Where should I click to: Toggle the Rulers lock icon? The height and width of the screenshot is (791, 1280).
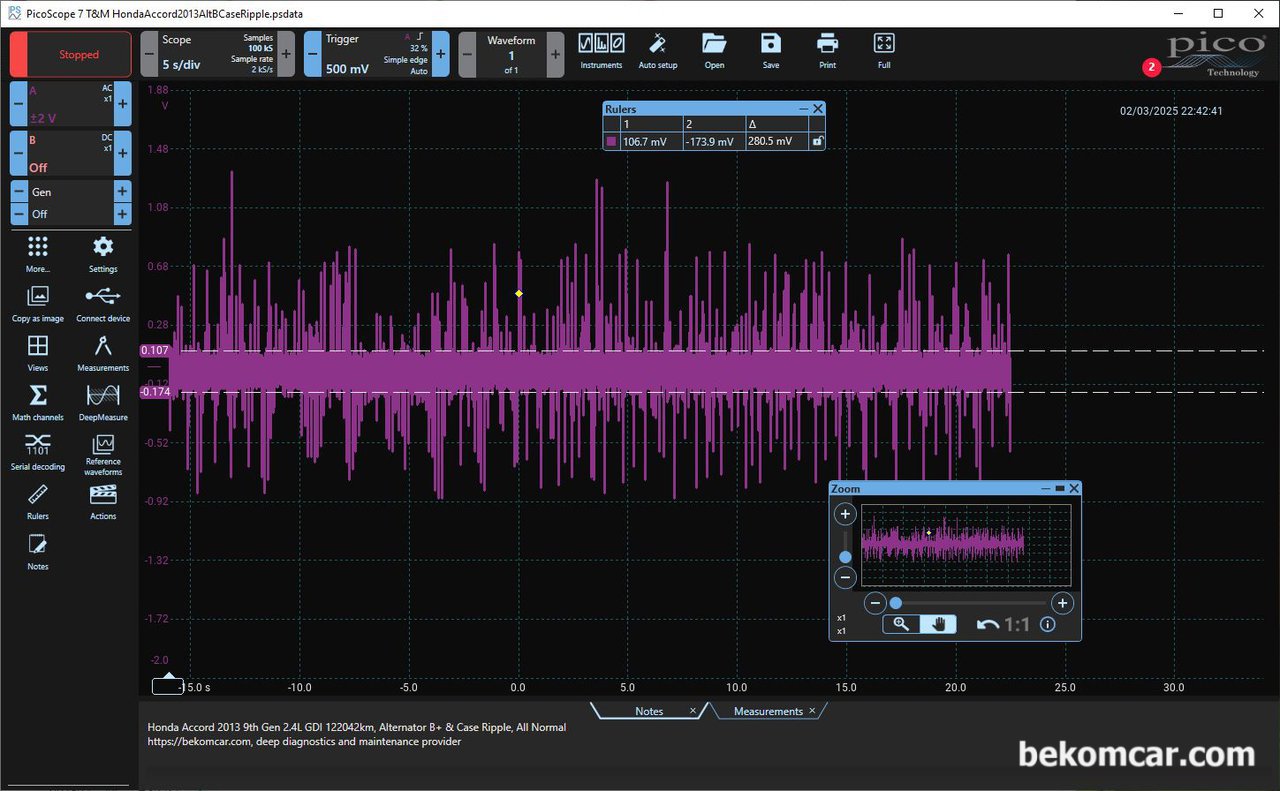817,141
